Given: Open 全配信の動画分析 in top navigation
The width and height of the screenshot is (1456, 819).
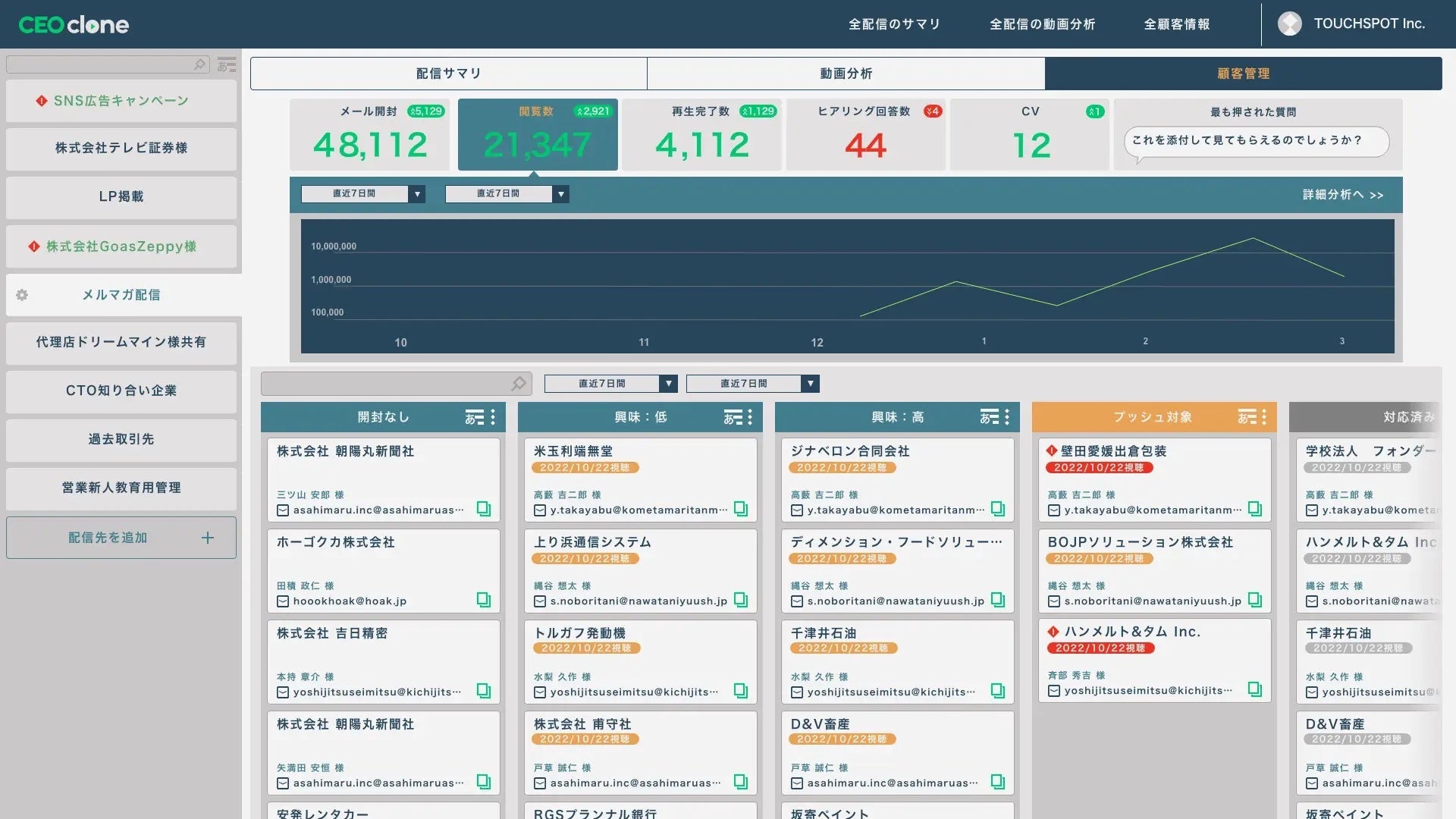Looking at the screenshot, I should tap(1042, 24).
